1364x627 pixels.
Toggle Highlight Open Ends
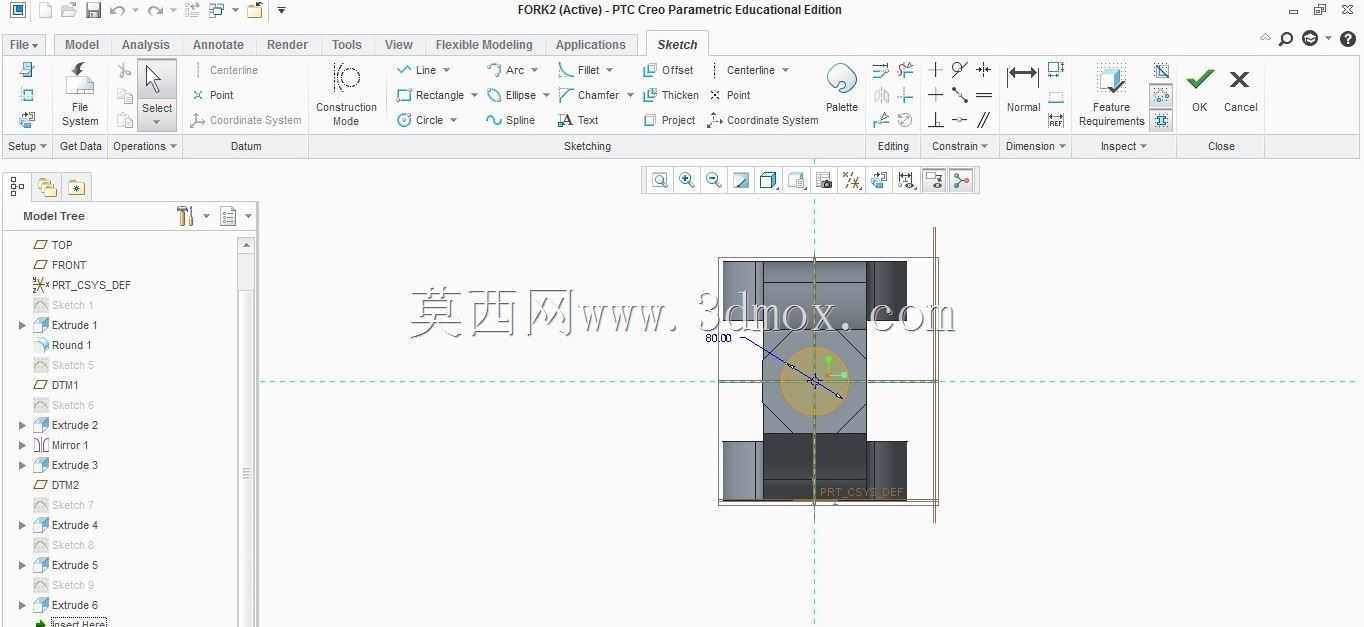pos(1161,95)
